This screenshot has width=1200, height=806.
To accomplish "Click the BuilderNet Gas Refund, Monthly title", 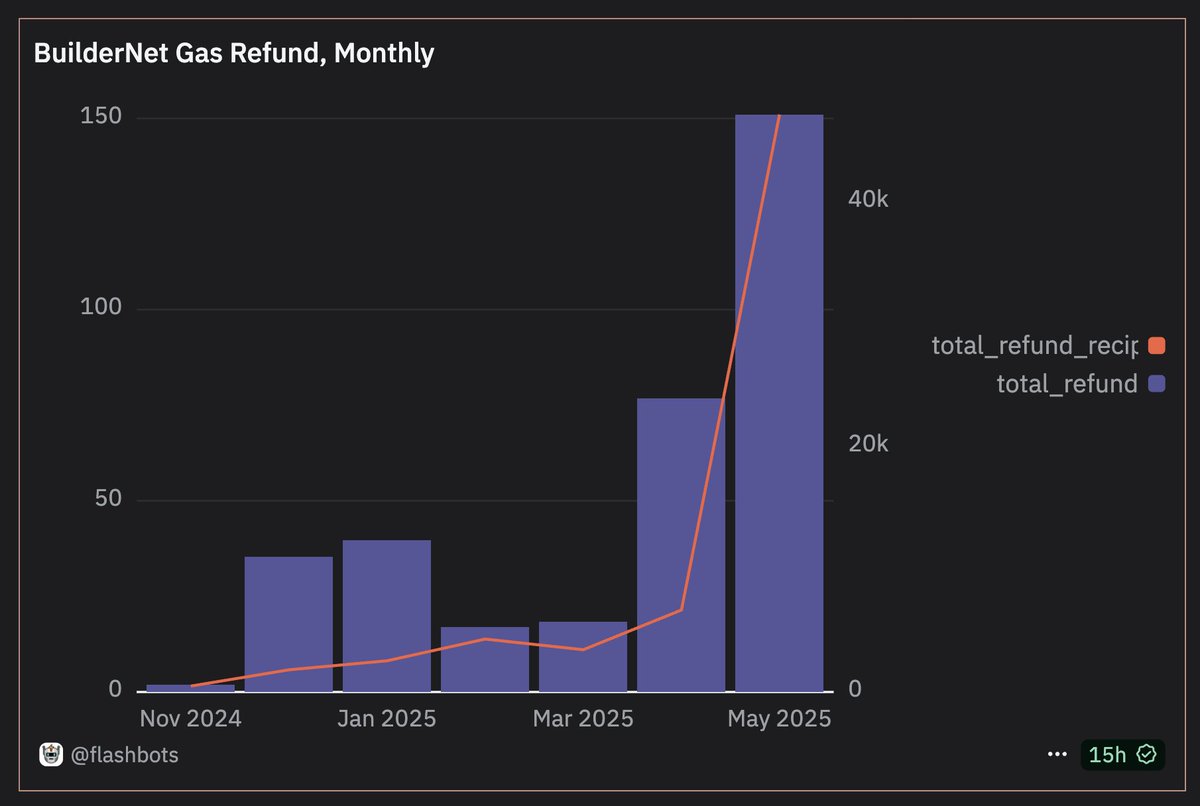I will [x=234, y=52].
